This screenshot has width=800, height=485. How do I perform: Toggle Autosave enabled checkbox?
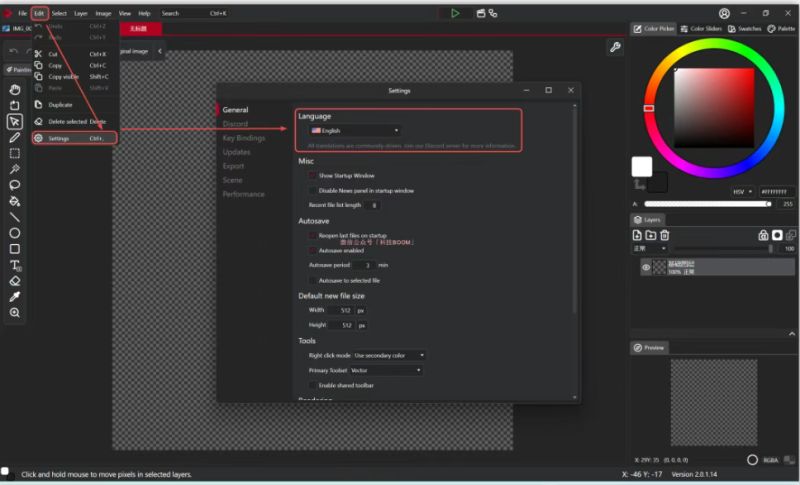click(312, 251)
